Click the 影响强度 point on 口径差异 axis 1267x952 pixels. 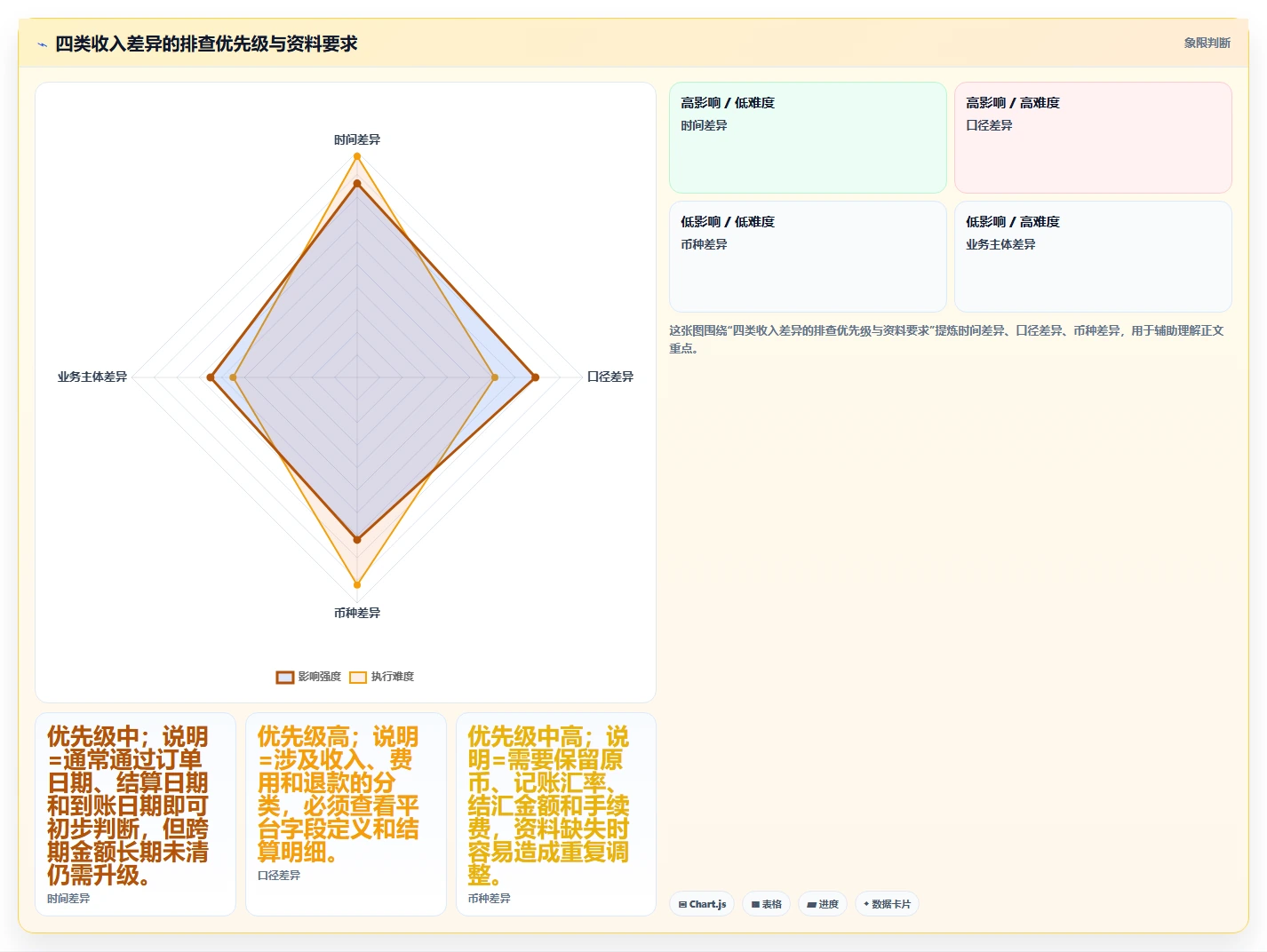(x=535, y=377)
